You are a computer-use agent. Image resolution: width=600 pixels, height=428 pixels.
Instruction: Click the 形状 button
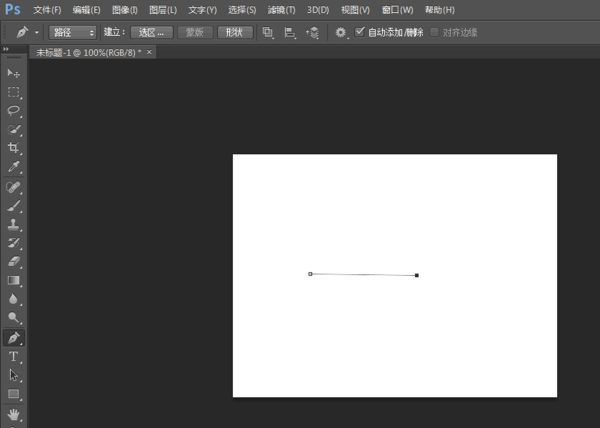(x=235, y=33)
